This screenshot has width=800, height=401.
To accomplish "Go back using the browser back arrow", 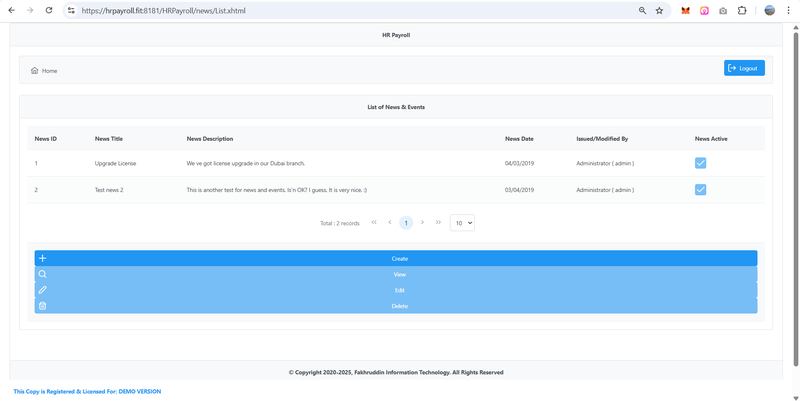I will (x=11, y=11).
